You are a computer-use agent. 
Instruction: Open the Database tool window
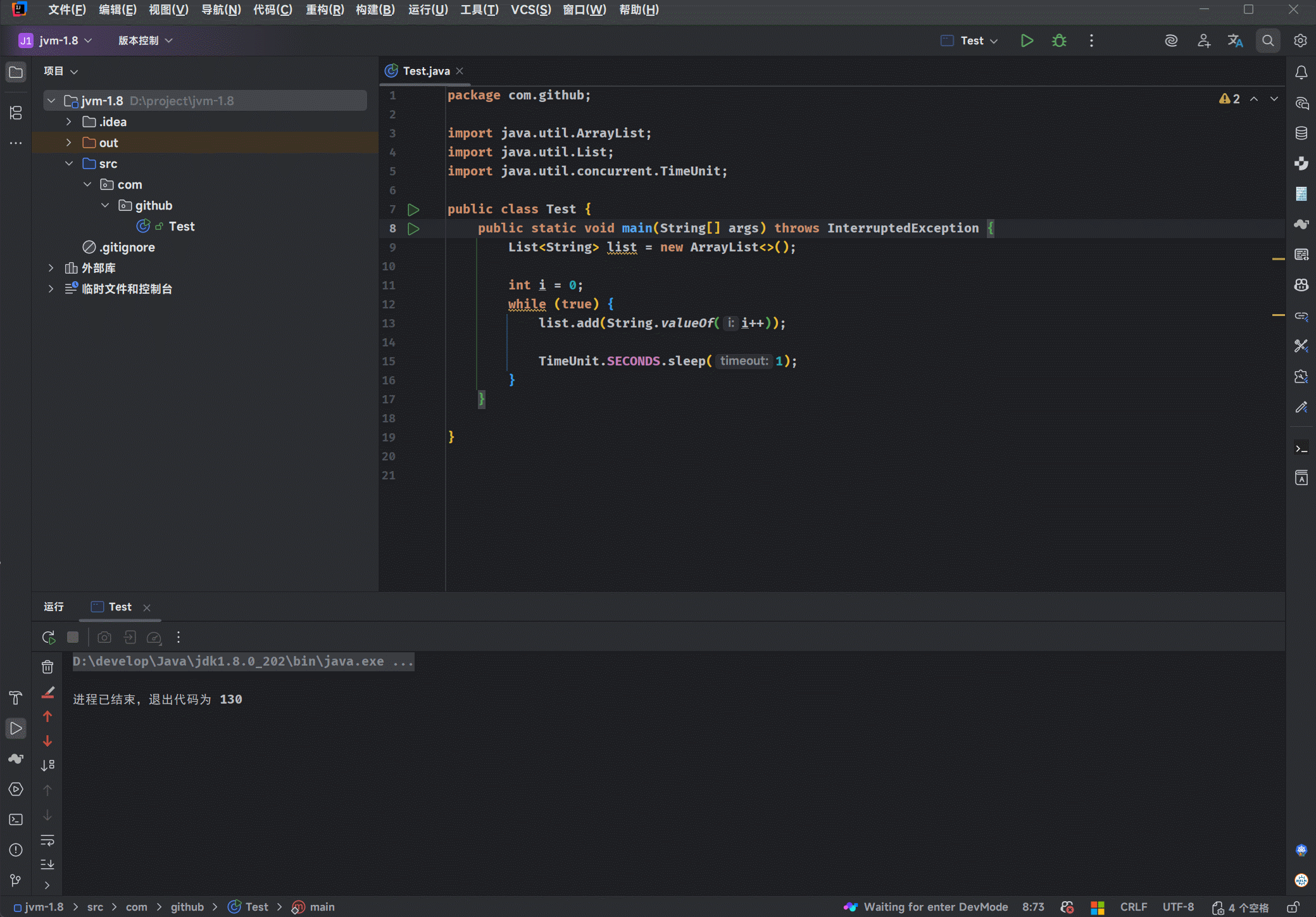coord(1301,133)
